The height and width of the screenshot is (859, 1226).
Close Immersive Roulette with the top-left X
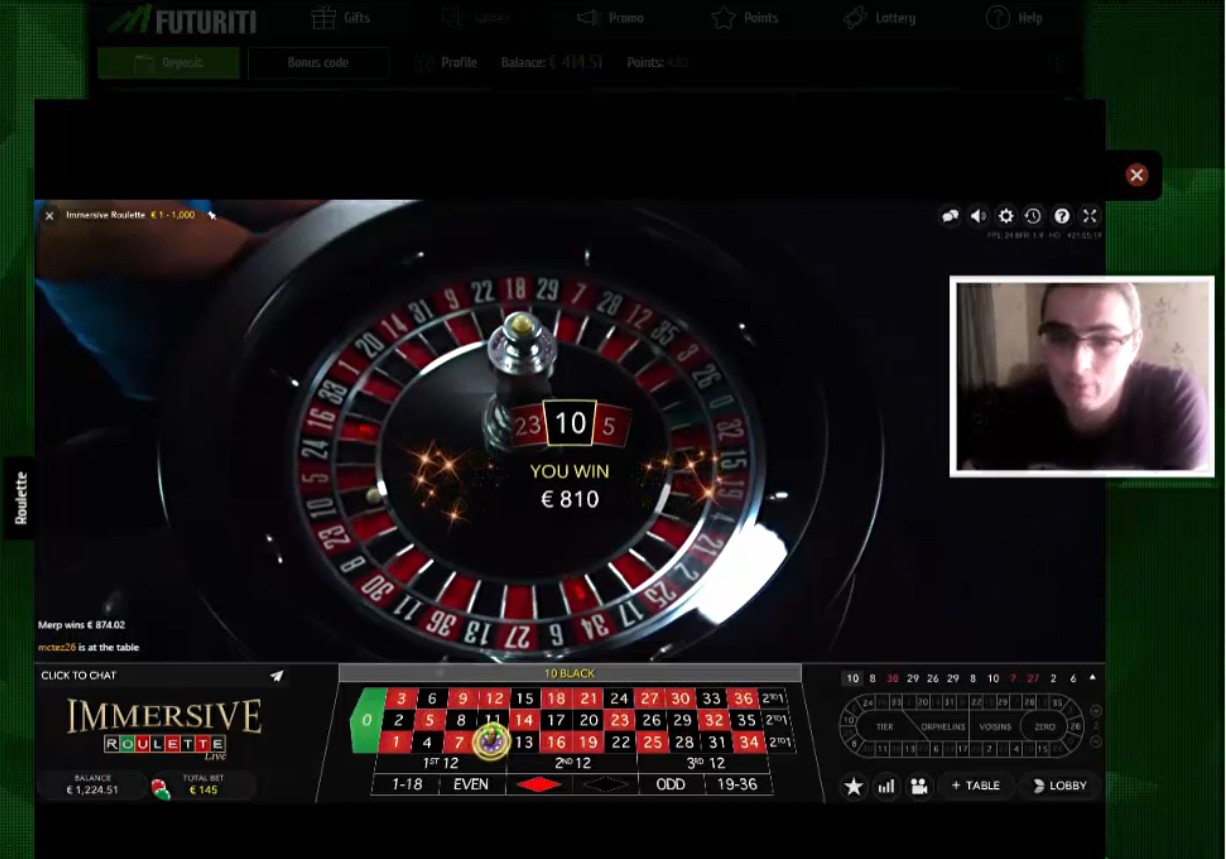click(49, 215)
